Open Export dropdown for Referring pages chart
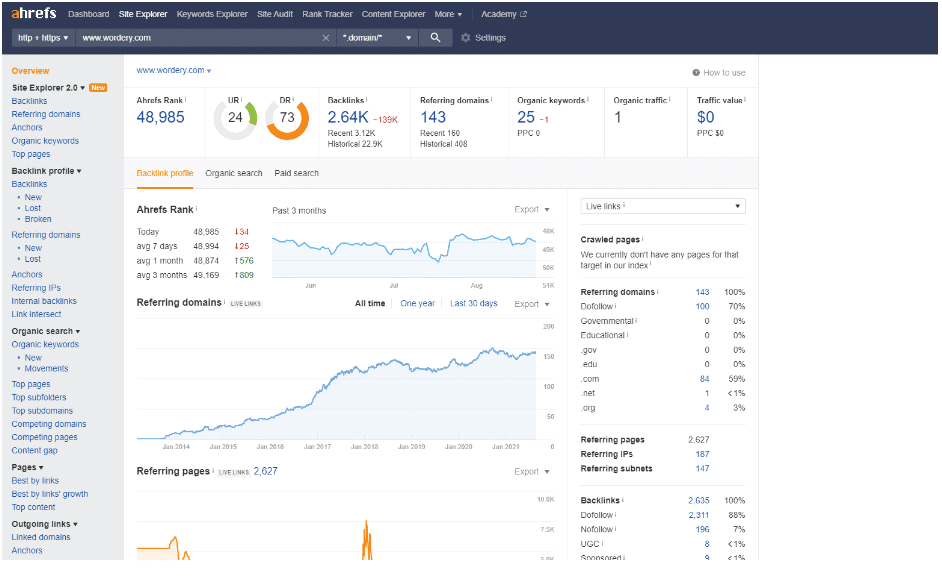Screen dimensions: 942x583 tap(532, 472)
